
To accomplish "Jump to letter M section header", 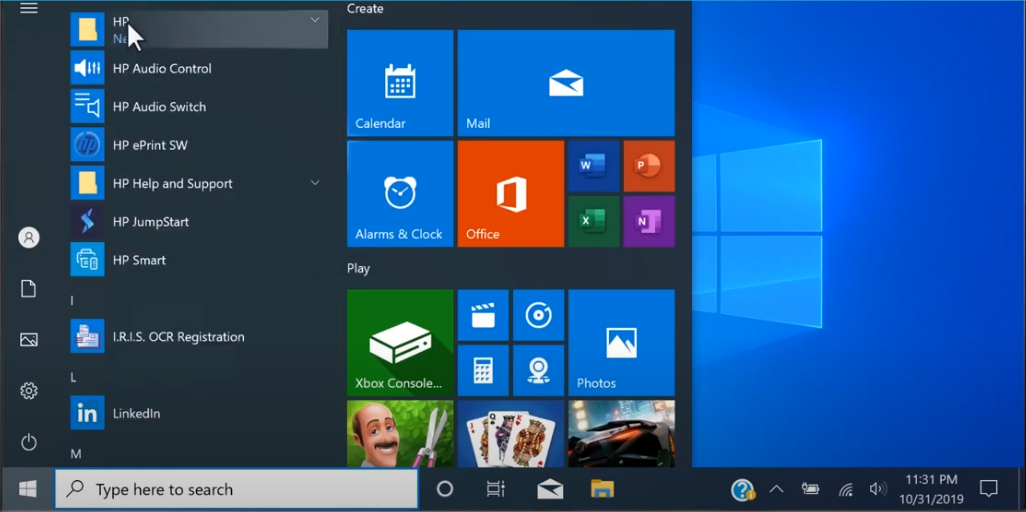I will pos(75,453).
